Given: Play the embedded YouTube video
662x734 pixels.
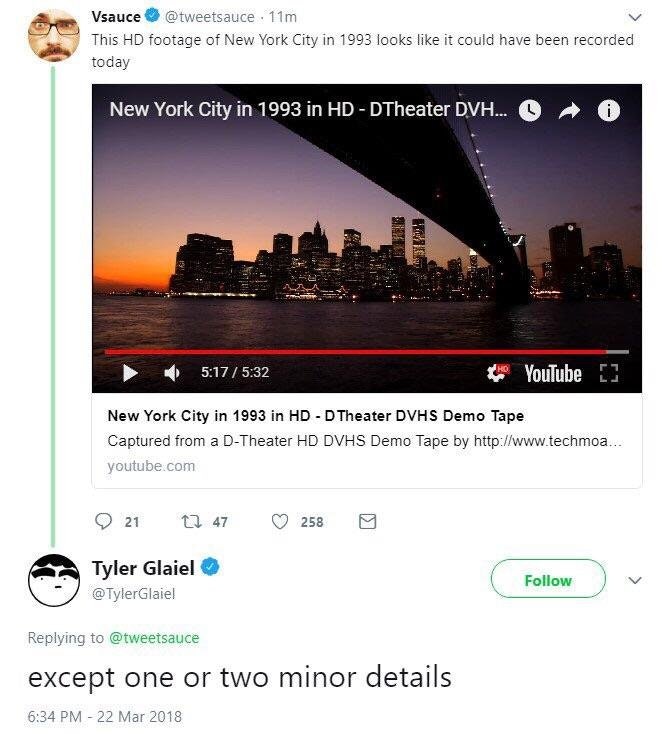Looking at the screenshot, I should 130,373.
